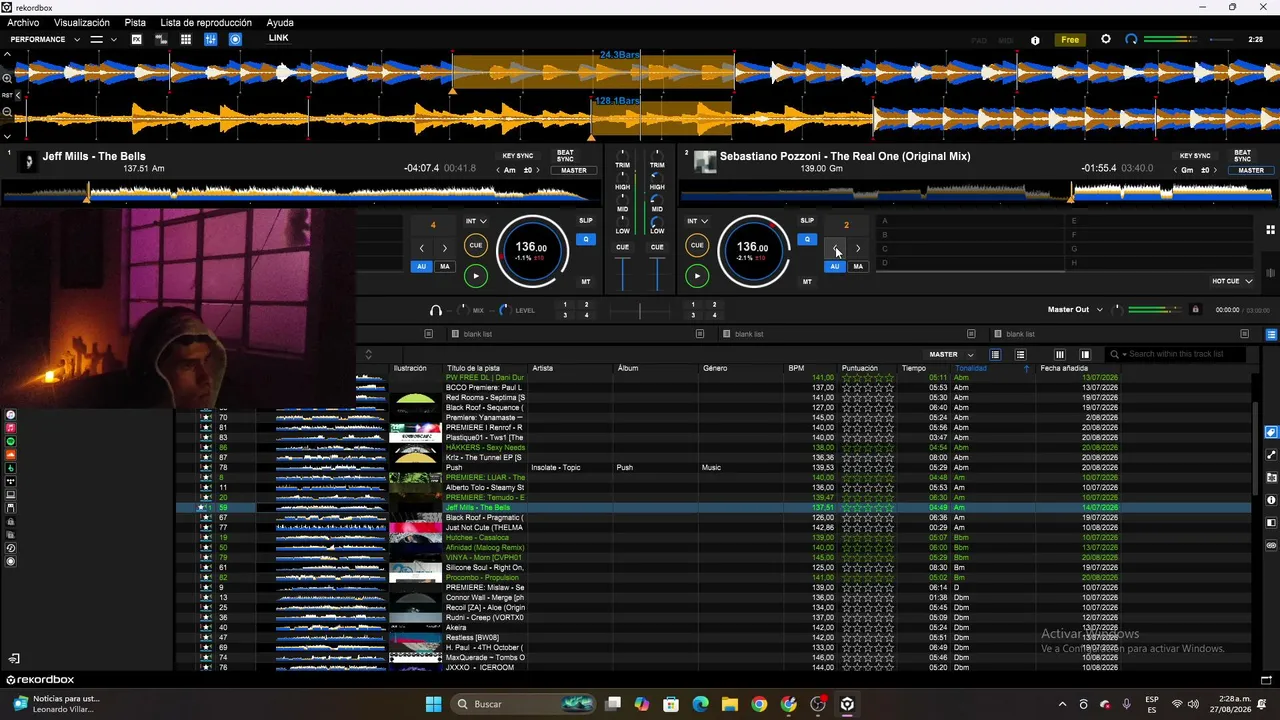Hit the CUE button on deck 2
This screenshot has height=720, width=1280.
point(697,245)
